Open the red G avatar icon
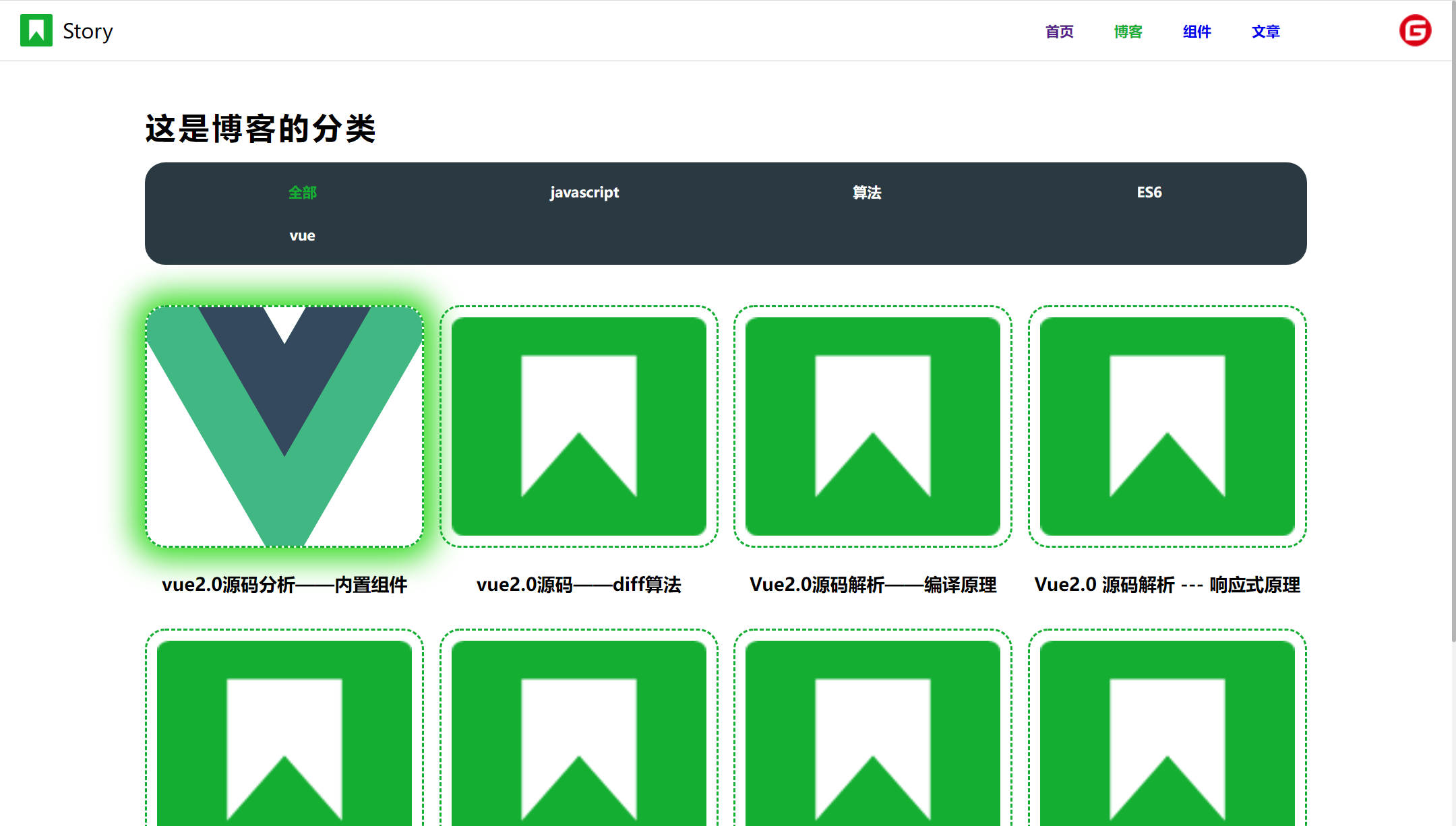The height and width of the screenshot is (826, 1456). click(x=1416, y=30)
